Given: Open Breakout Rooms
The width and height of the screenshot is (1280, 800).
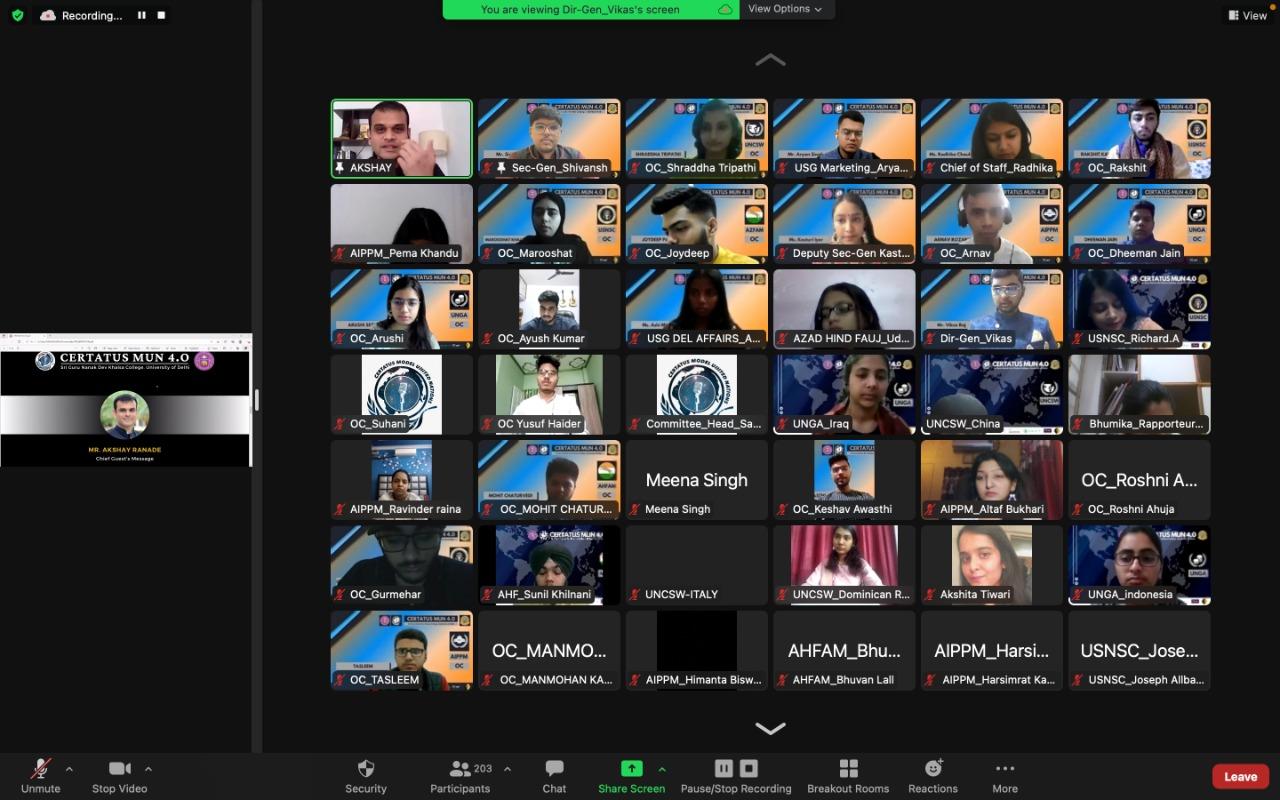Looking at the screenshot, I should pyautogui.click(x=848, y=769).
